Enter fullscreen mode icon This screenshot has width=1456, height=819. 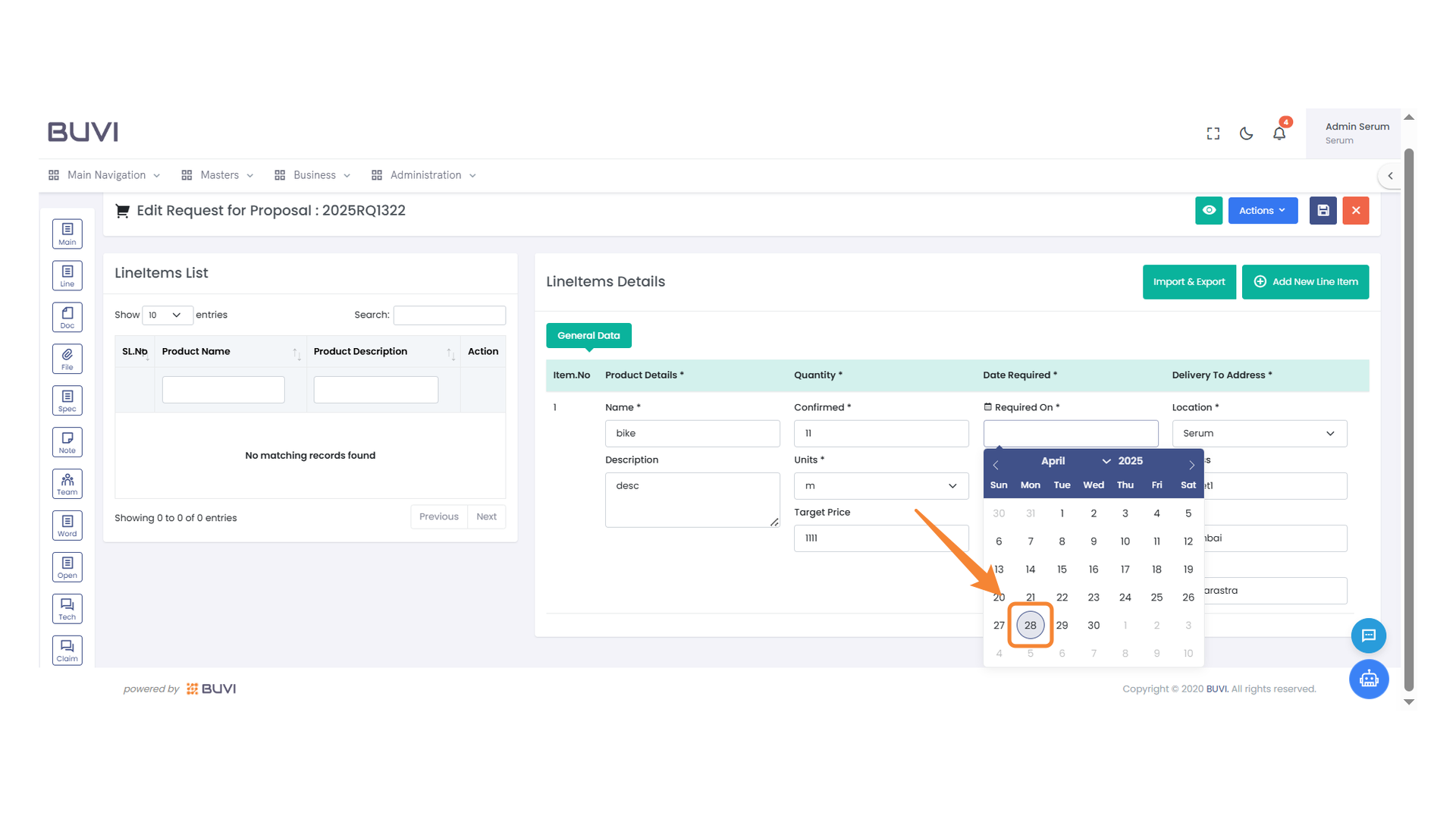(x=1213, y=133)
